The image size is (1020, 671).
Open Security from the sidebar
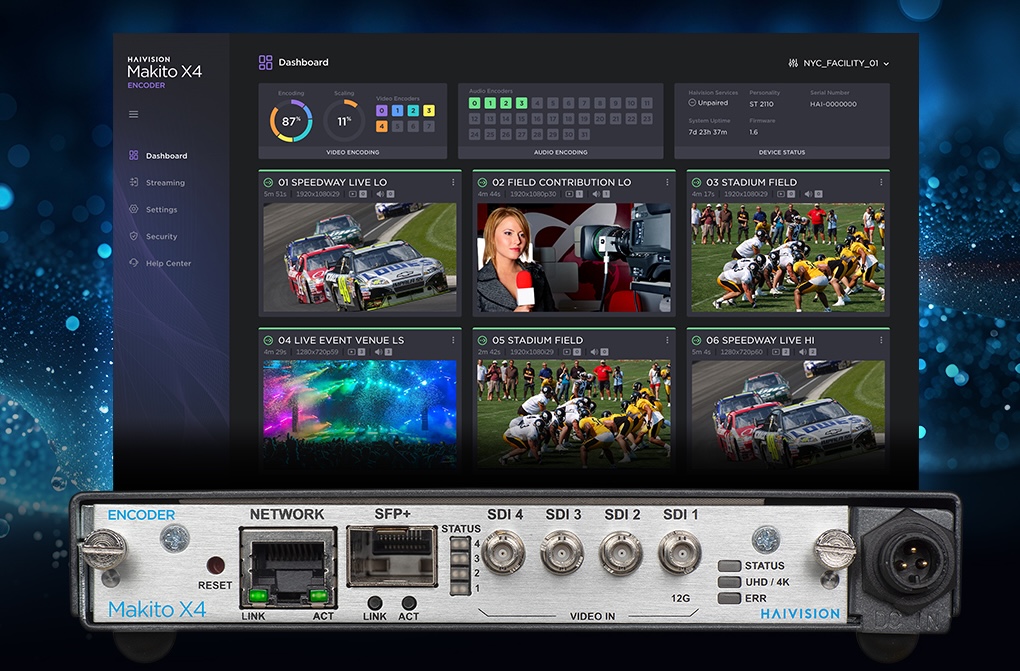(154, 236)
